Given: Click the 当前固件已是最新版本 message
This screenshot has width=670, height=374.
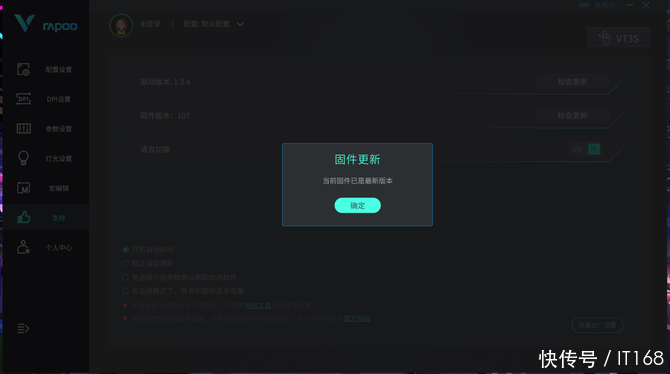Looking at the screenshot, I should click(357, 181).
